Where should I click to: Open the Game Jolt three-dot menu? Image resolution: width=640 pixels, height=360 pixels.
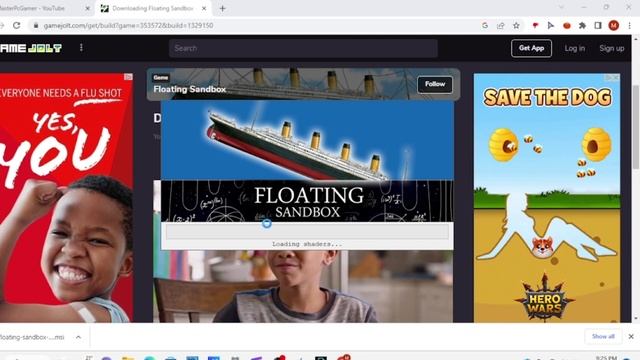tap(81, 48)
